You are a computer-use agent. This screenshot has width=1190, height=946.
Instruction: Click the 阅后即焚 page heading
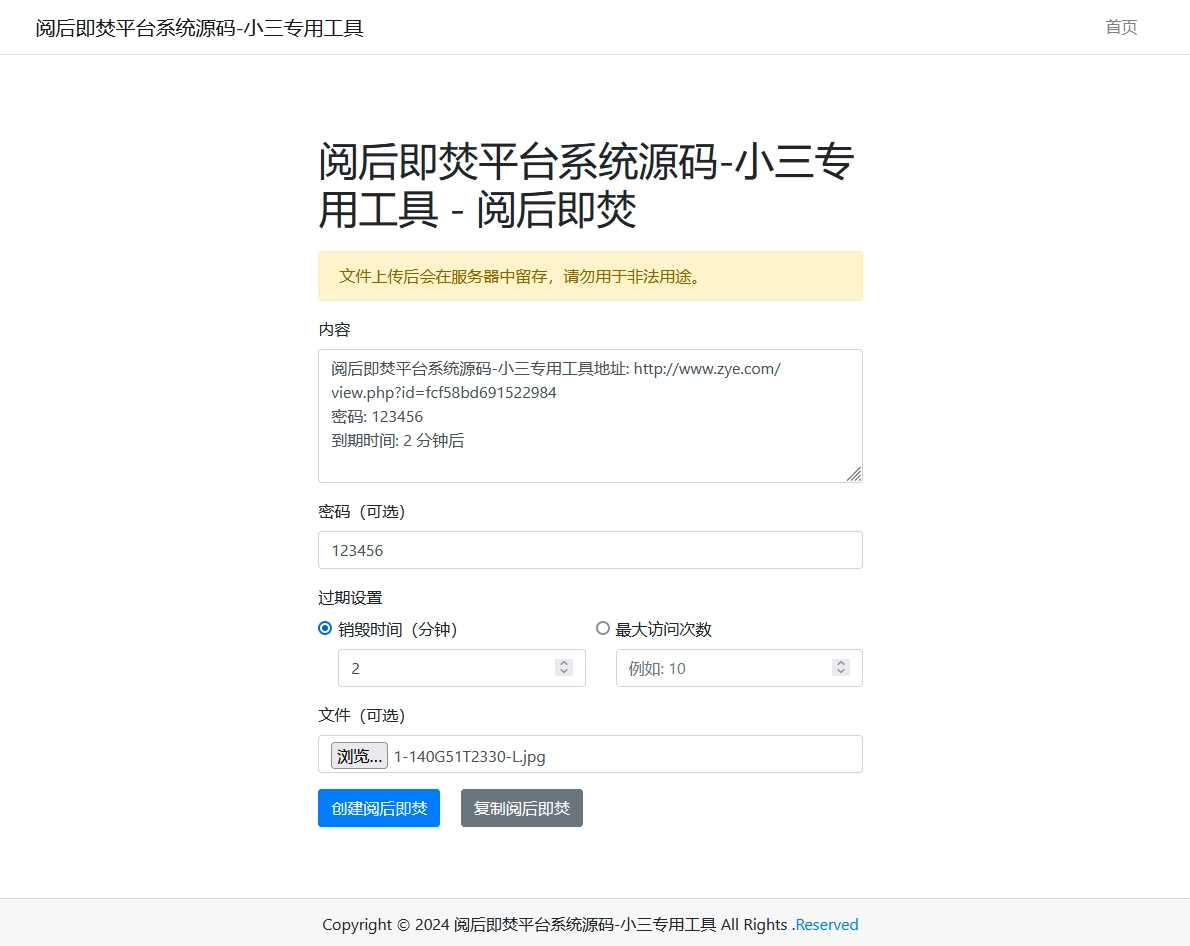coord(590,185)
